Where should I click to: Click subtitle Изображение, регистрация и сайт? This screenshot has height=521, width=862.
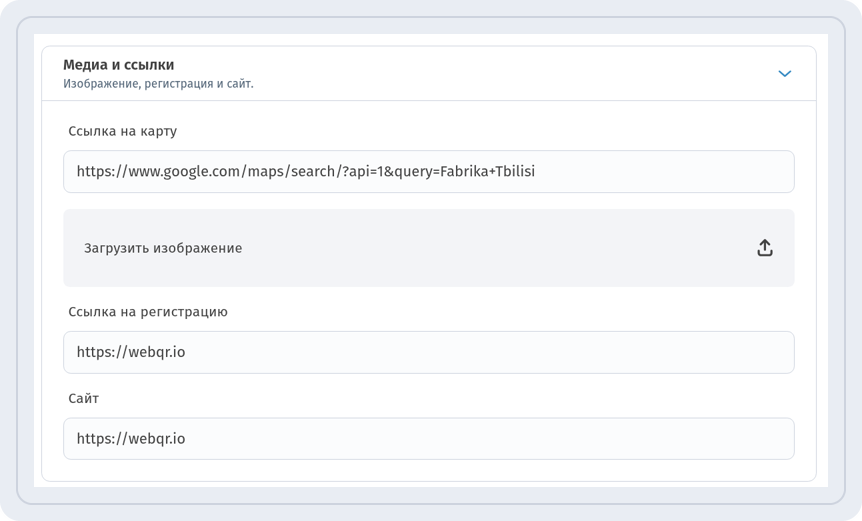click(158, 84)
